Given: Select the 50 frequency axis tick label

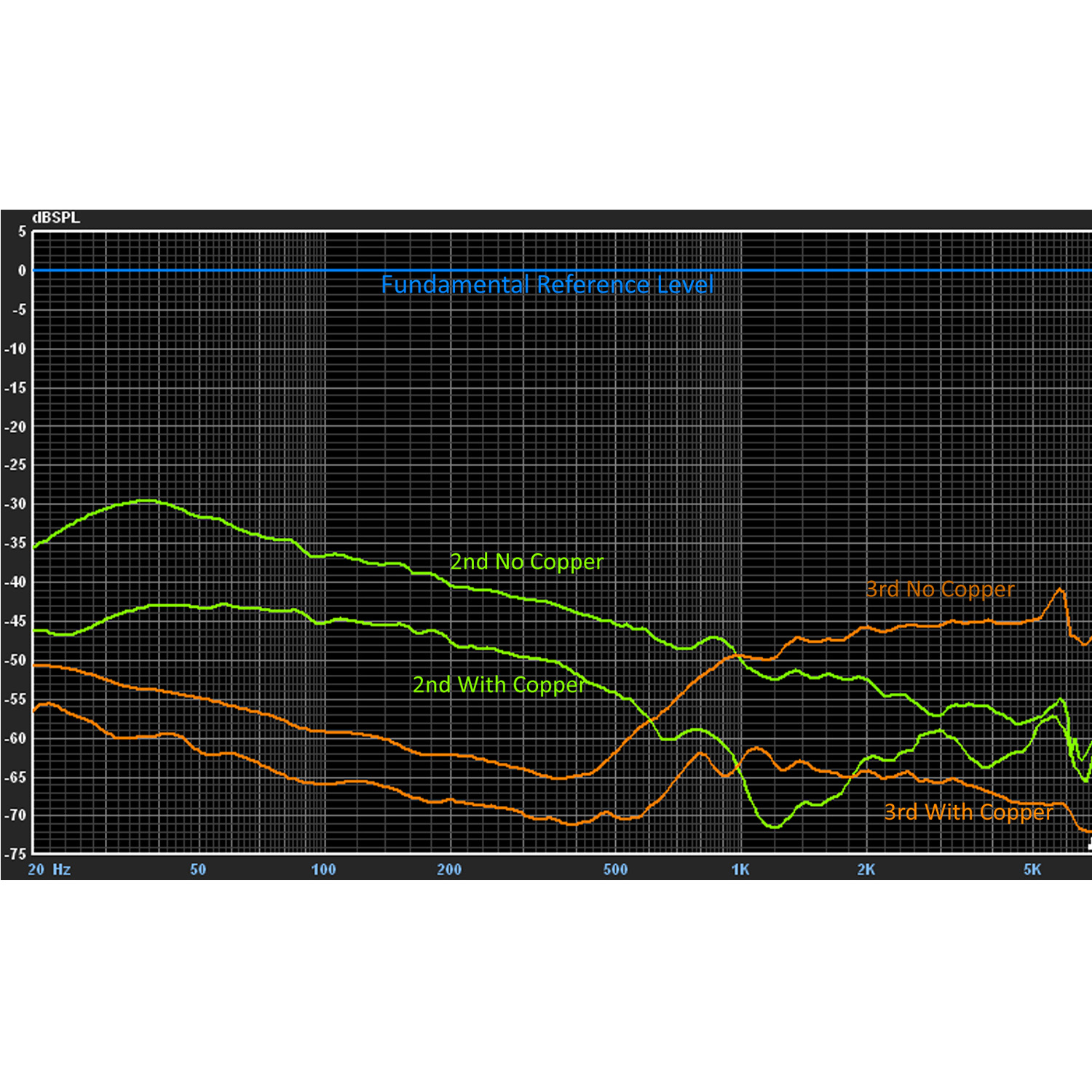Looking at the screenshot, I should pos(198,869).
